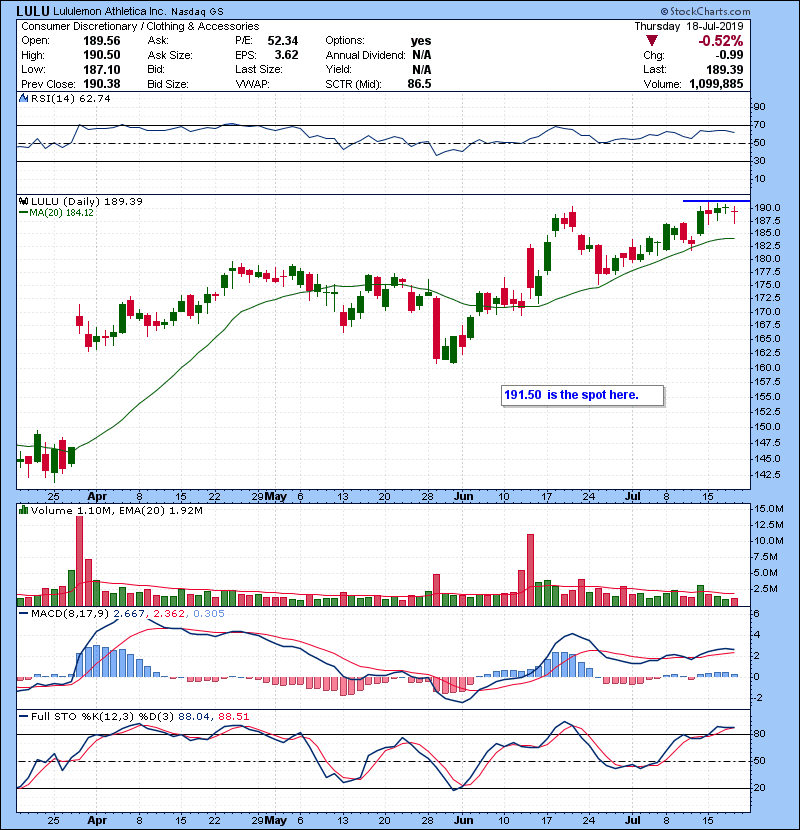This screenshot has height=830, width=800.
Task: Click the red down-triangle change indicator
Action: (652, 41)
